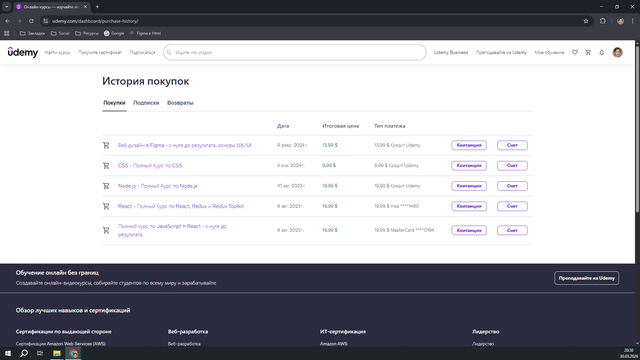Open Квитанция for the CSS course

(x=469, y=166)
